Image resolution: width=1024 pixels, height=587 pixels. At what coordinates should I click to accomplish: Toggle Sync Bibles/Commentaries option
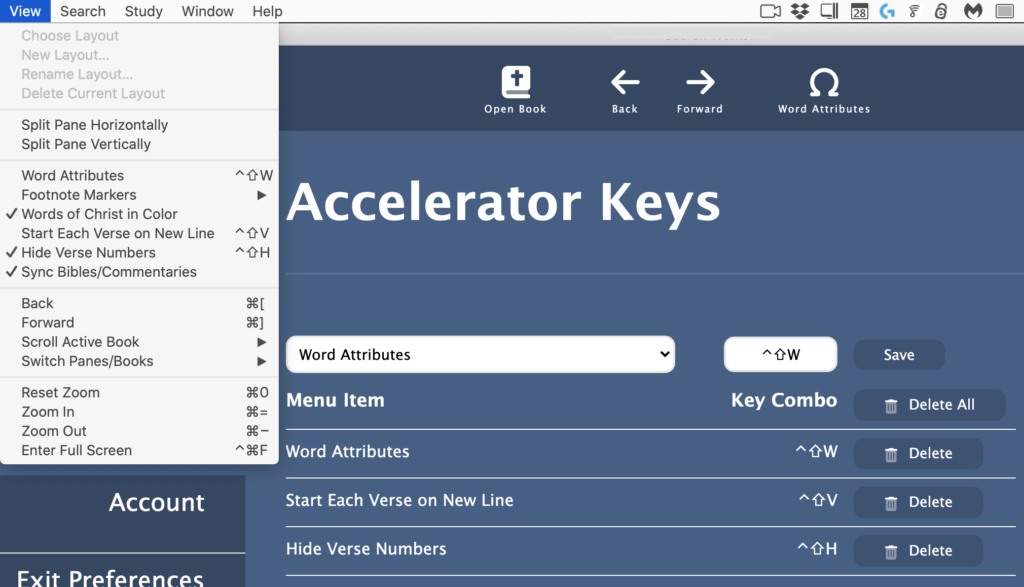click(x=139, y=272)
